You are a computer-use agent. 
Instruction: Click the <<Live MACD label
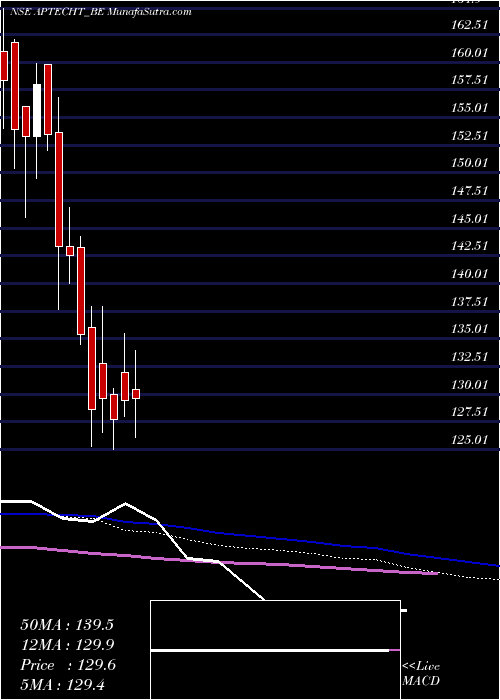point(421,673)
